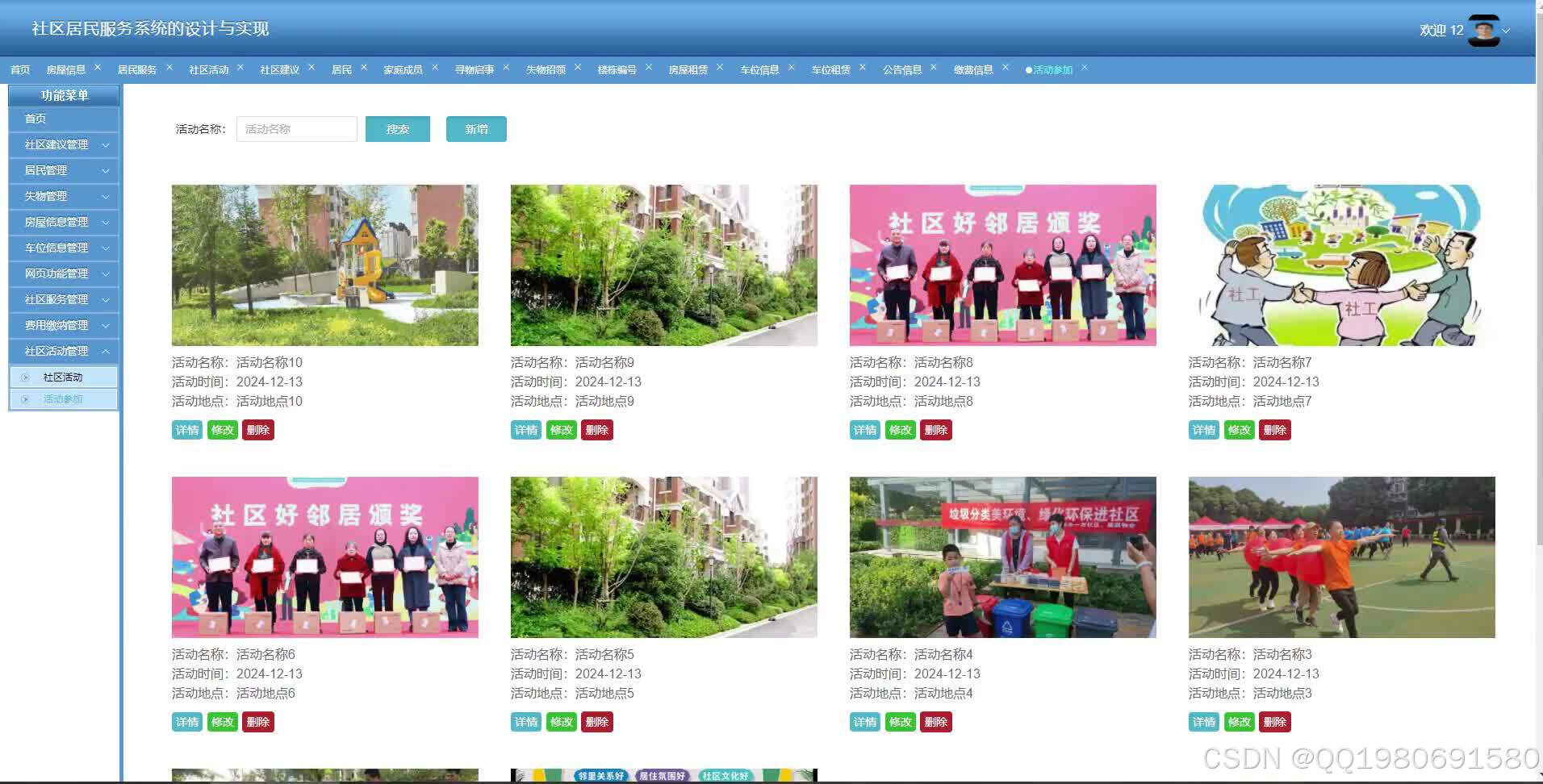Close the 楼栋编号 tab

pyautogui.click(x=649, y=68)
